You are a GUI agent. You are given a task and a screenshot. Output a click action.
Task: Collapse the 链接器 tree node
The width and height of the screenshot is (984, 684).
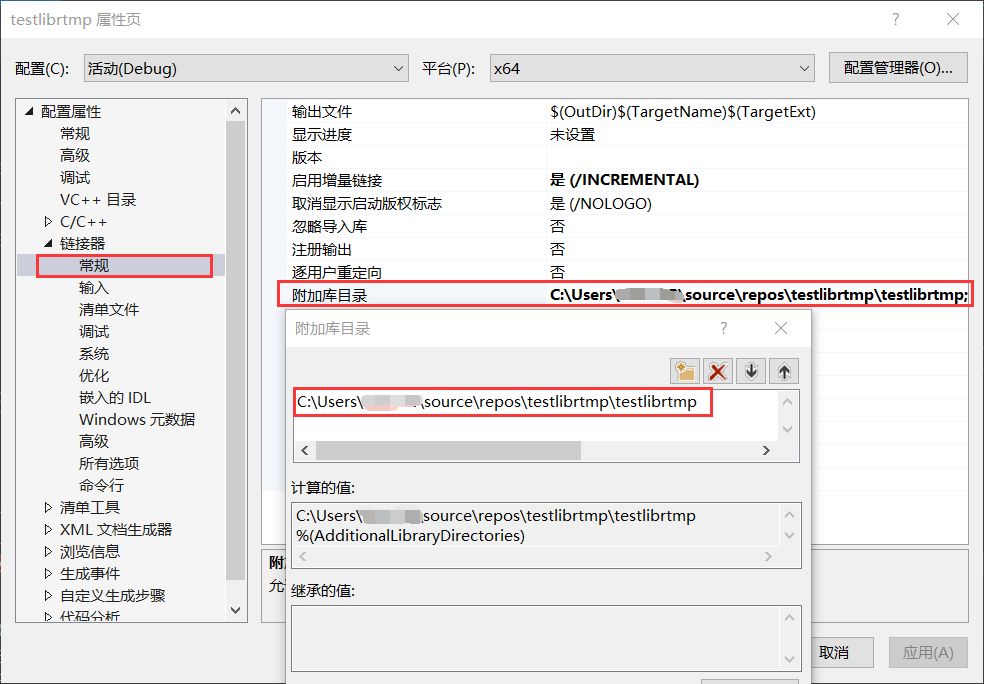(x=48, y=243)
